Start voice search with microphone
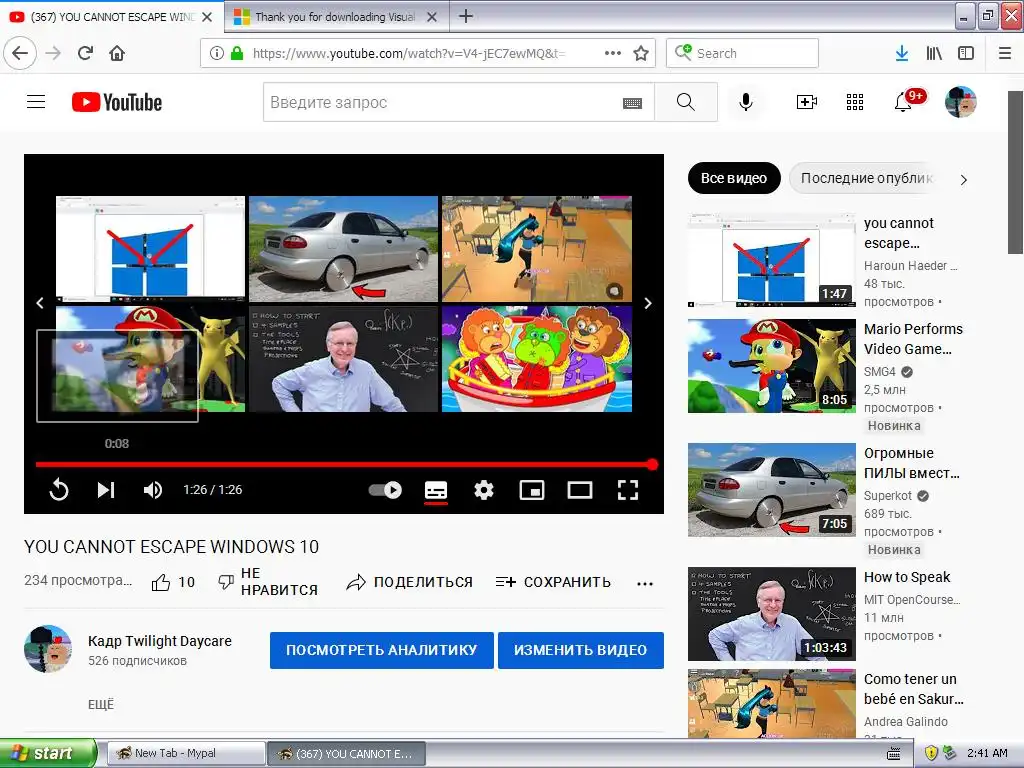The width and height of the screenshot is (1024, 768). point(746,102)
